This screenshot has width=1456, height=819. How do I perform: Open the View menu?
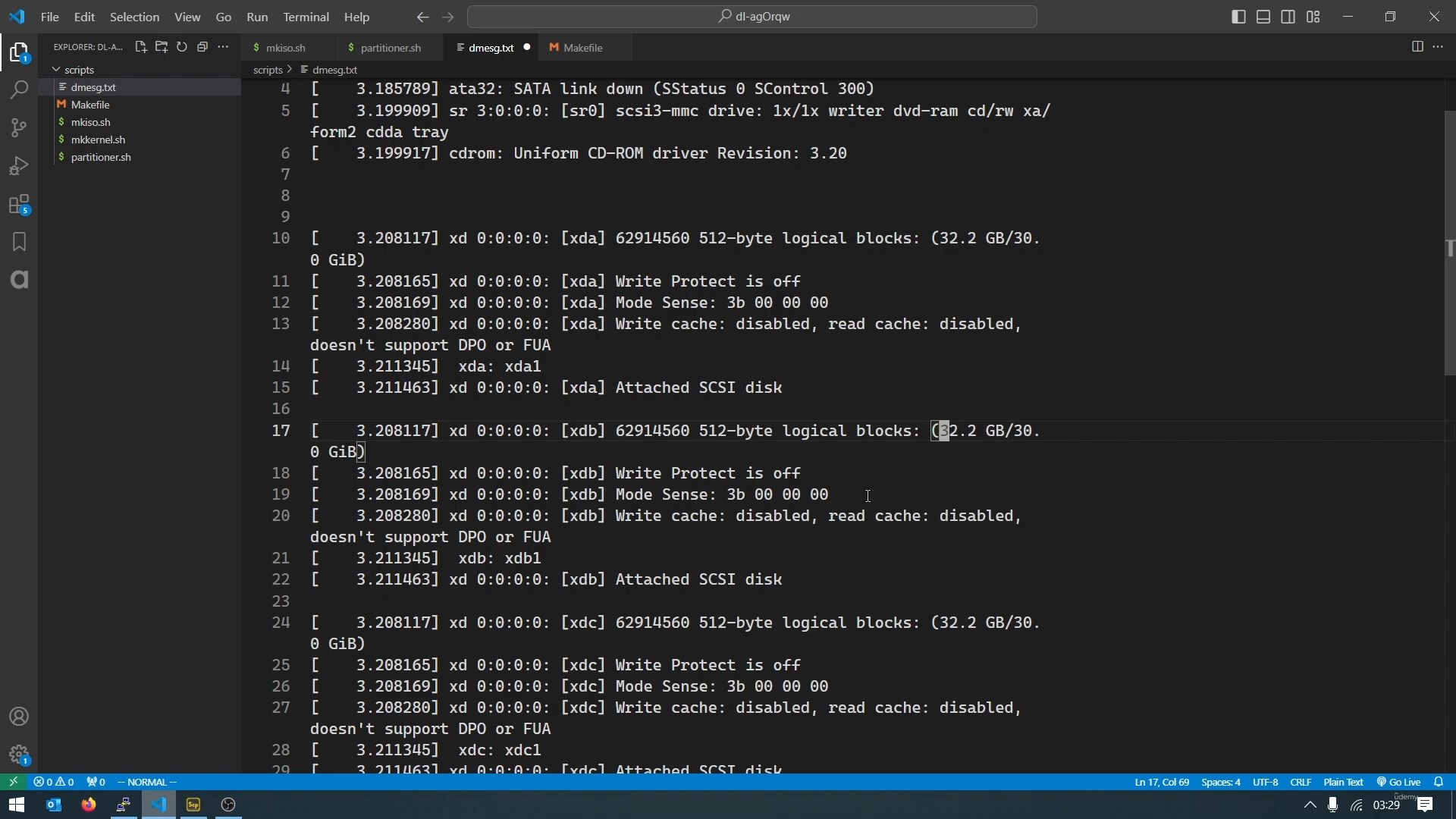(187, 17)
